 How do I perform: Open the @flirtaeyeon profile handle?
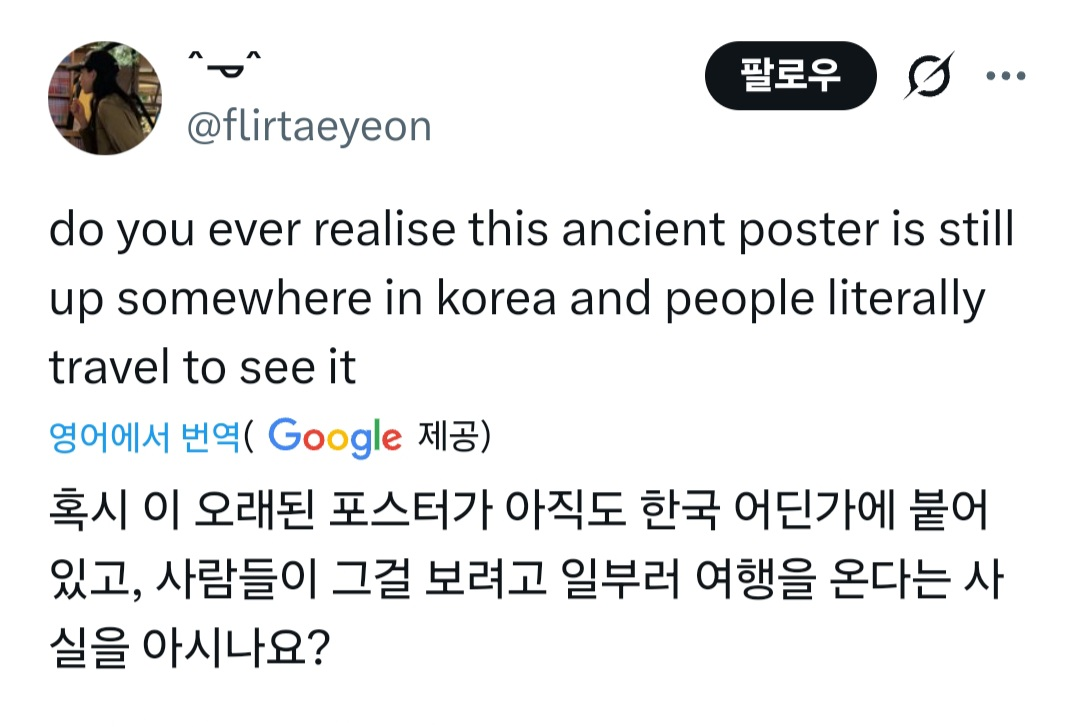pos(311,126)
